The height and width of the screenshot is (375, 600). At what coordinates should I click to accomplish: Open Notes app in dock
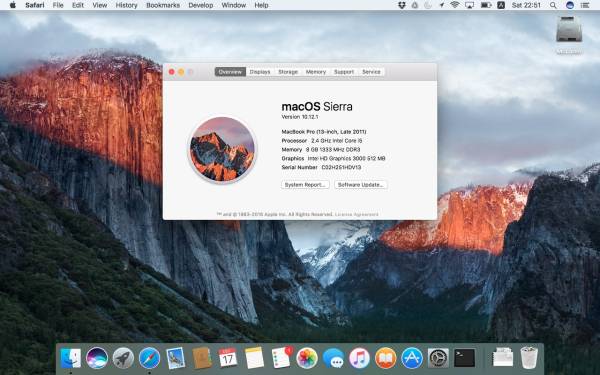[254, 359]
